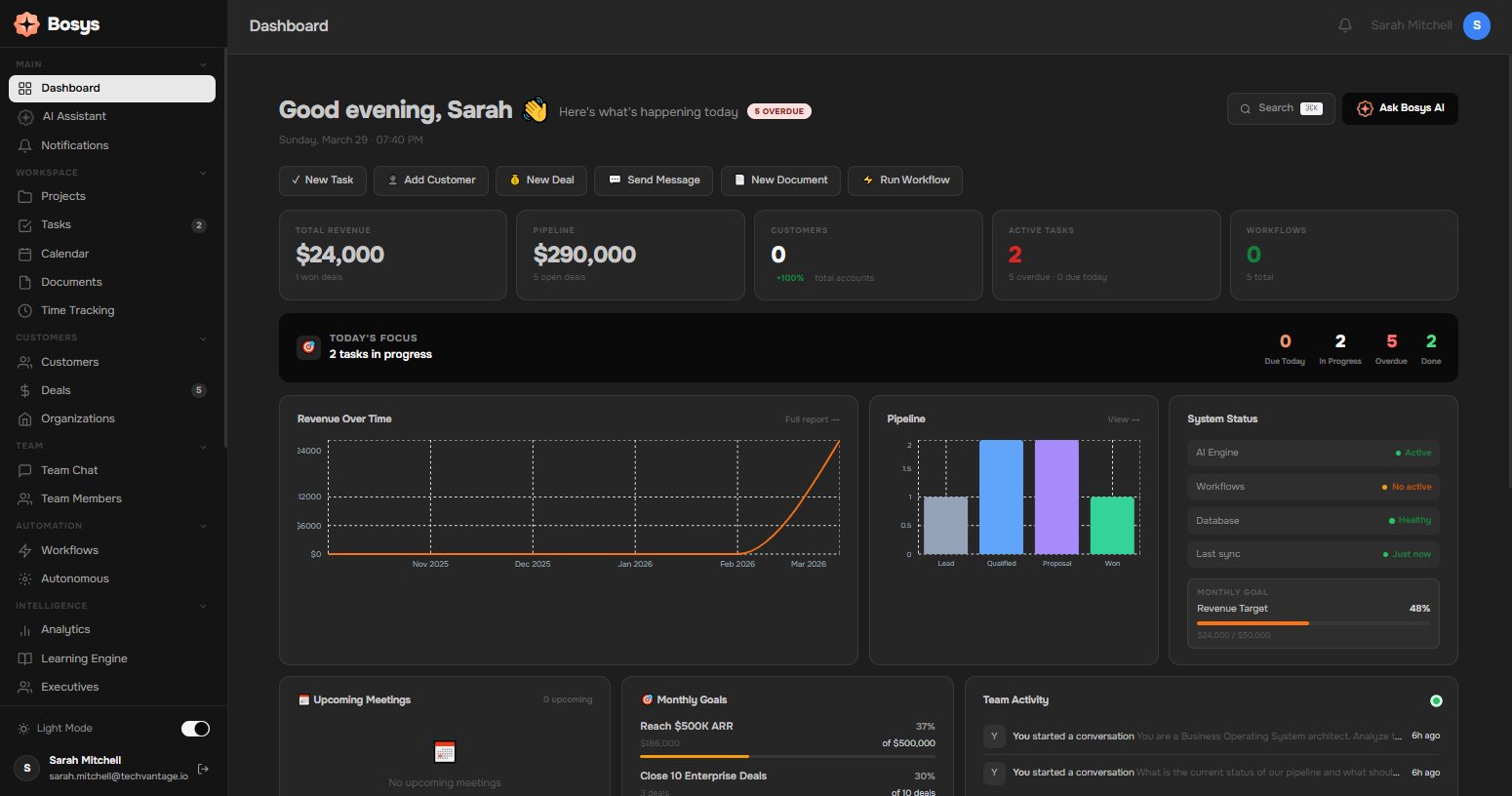Open AI Assistant from the sidebar

click(73, 116)
